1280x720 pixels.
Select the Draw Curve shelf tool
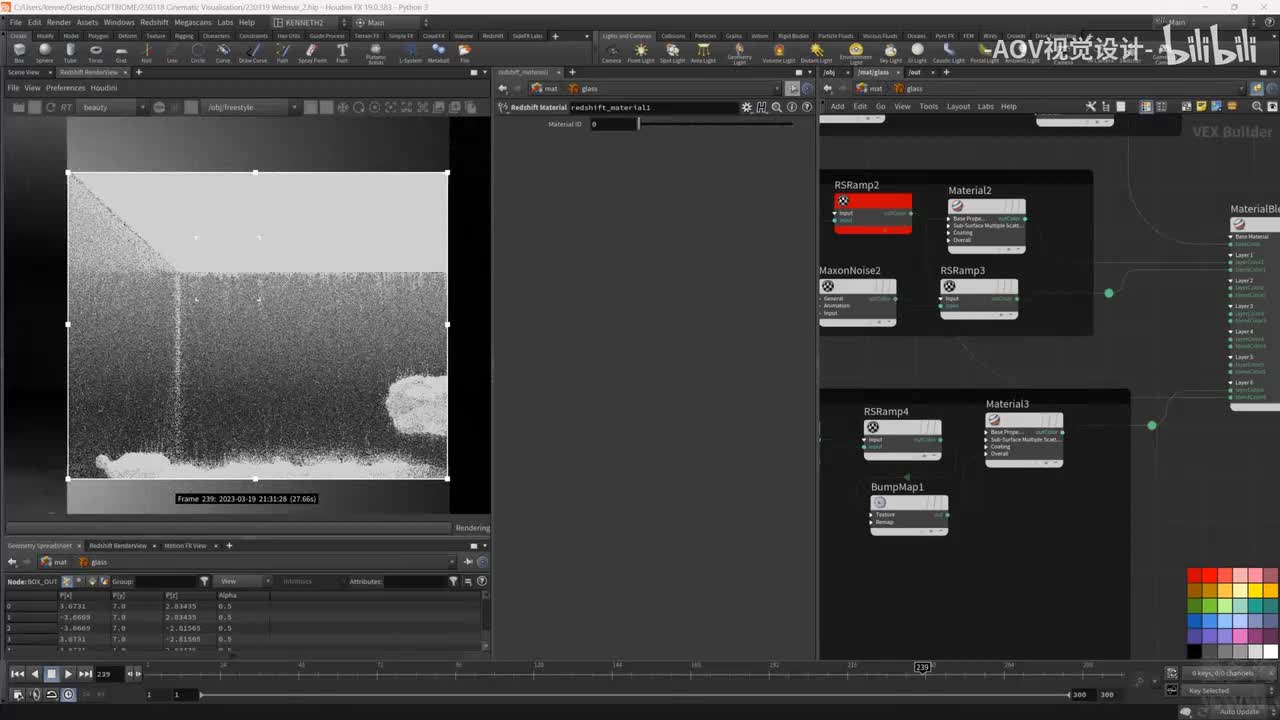click(252, 52)
